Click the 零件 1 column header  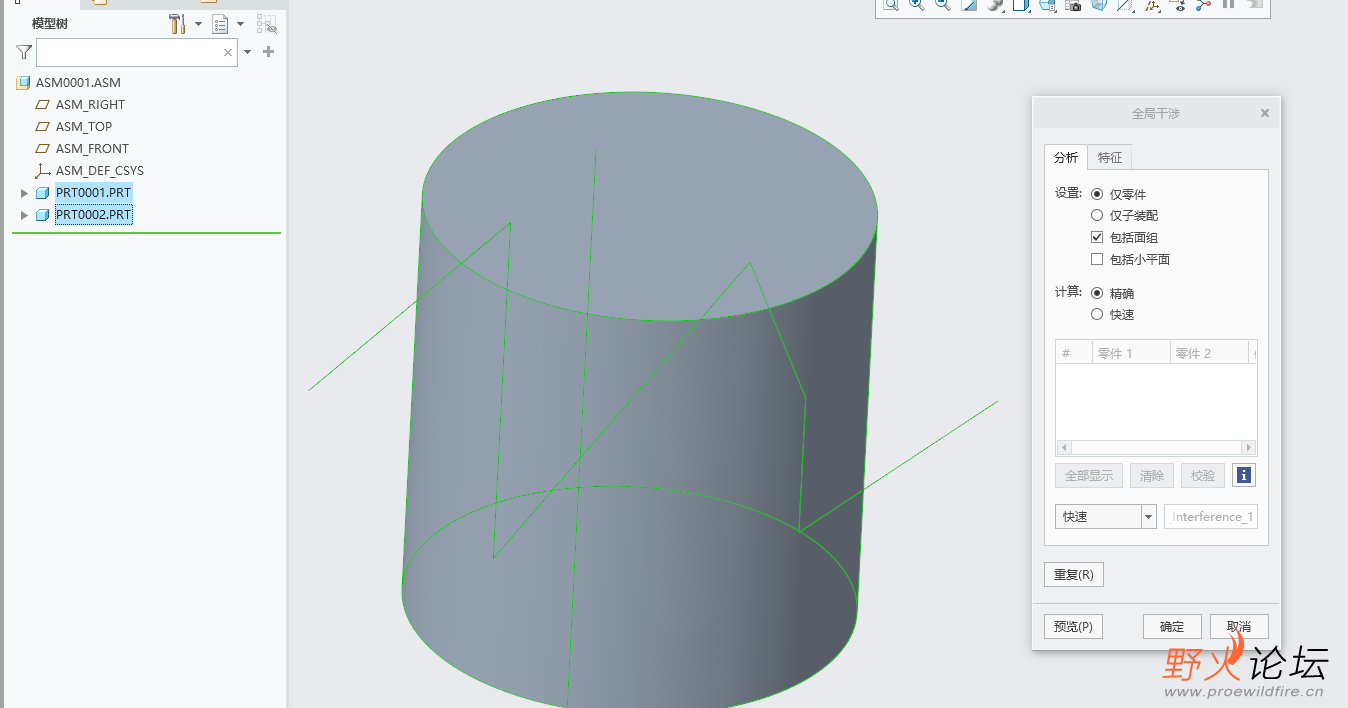point(1130,353)
